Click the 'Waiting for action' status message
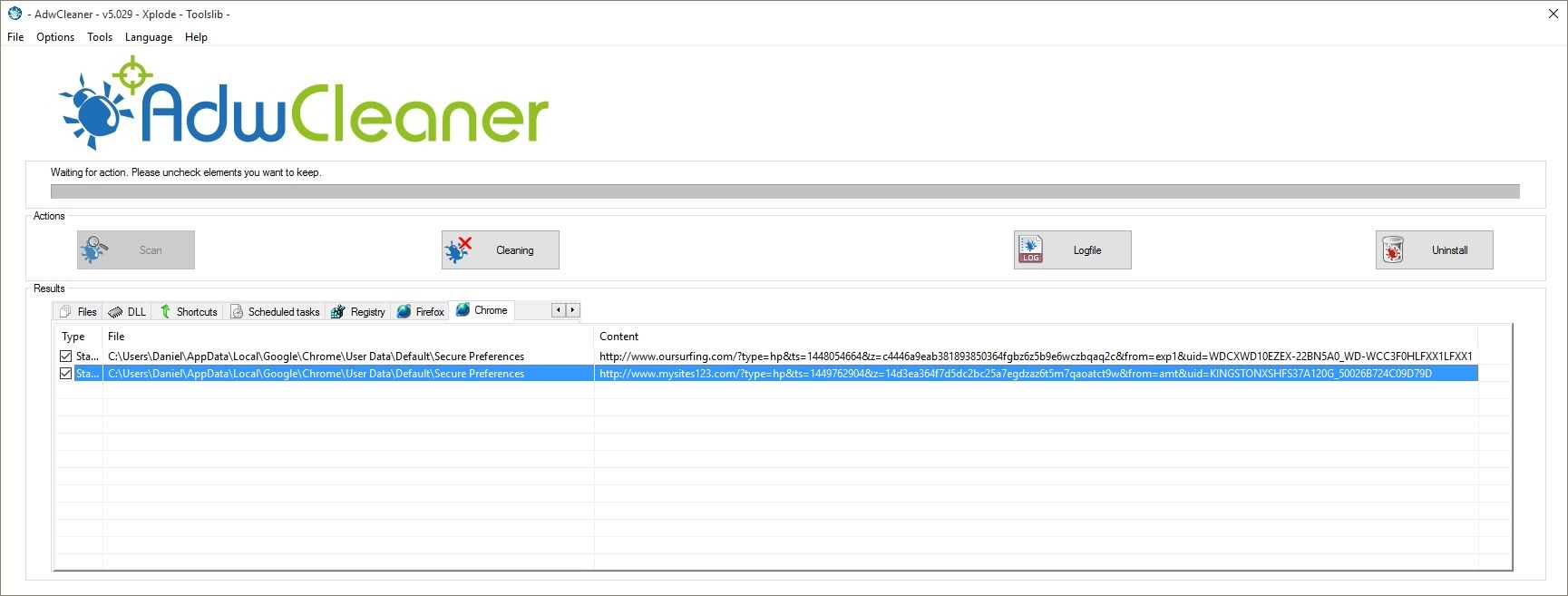 [186, 172]
